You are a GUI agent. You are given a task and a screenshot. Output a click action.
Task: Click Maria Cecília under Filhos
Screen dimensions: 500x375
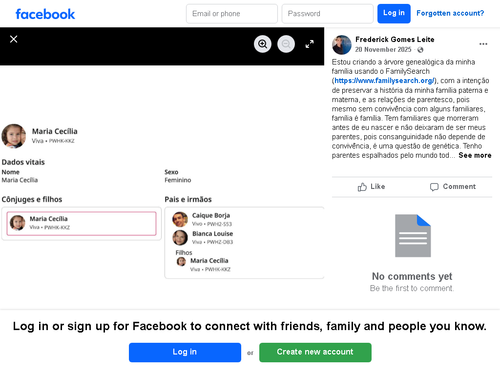209,261
